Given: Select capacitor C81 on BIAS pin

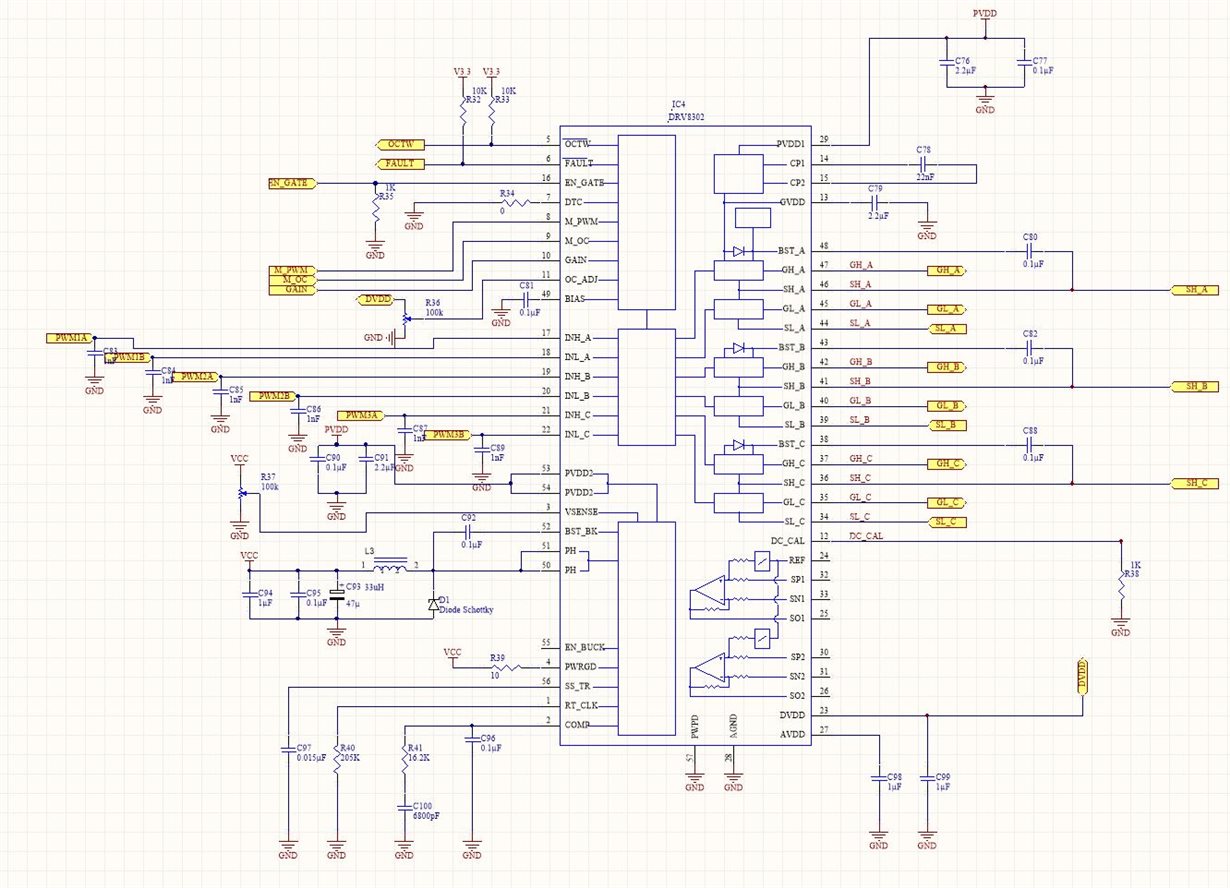Looking at the screenshot, I should [527, 299].
